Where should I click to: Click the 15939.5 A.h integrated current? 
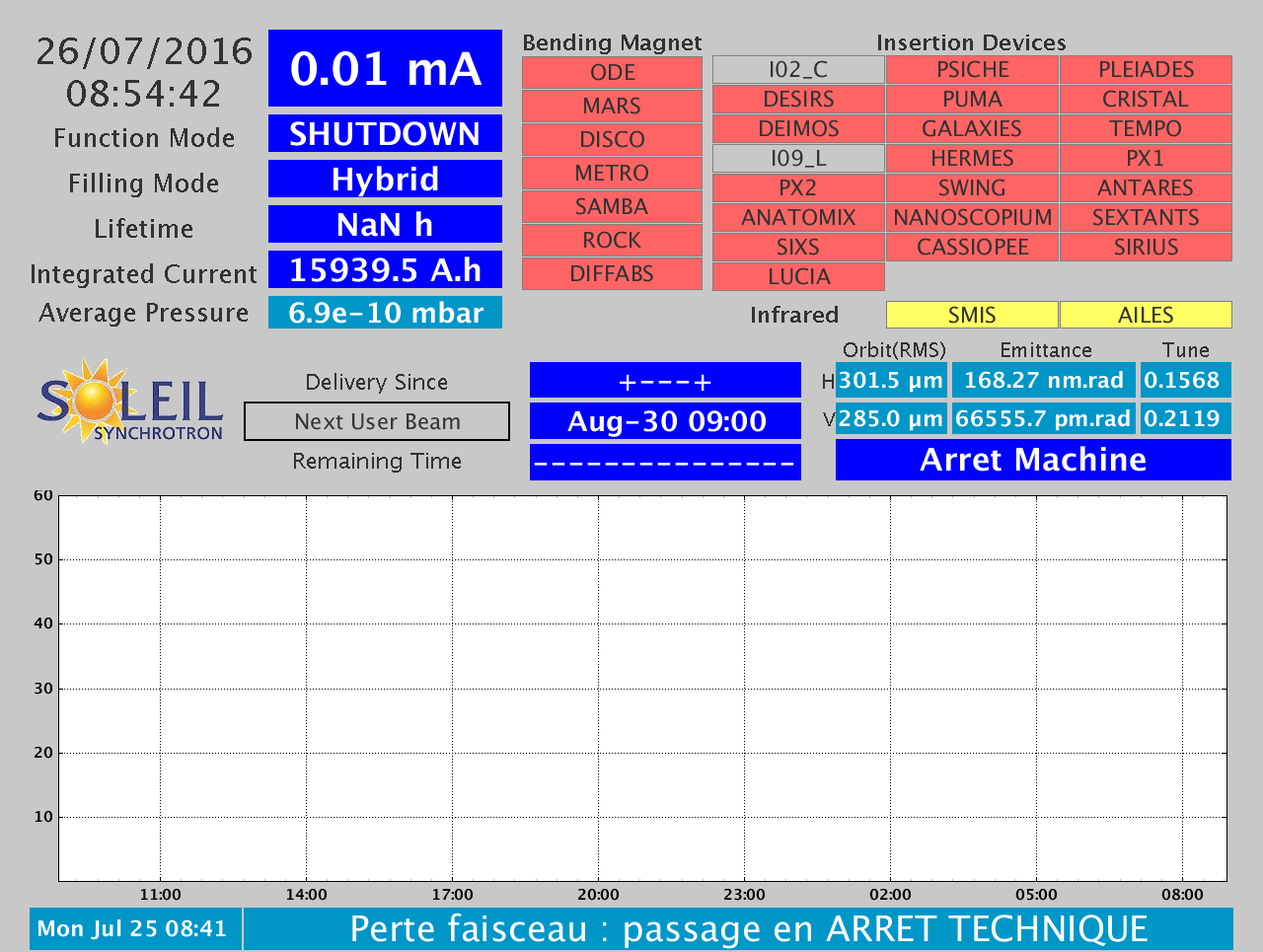tap(385, 269)
